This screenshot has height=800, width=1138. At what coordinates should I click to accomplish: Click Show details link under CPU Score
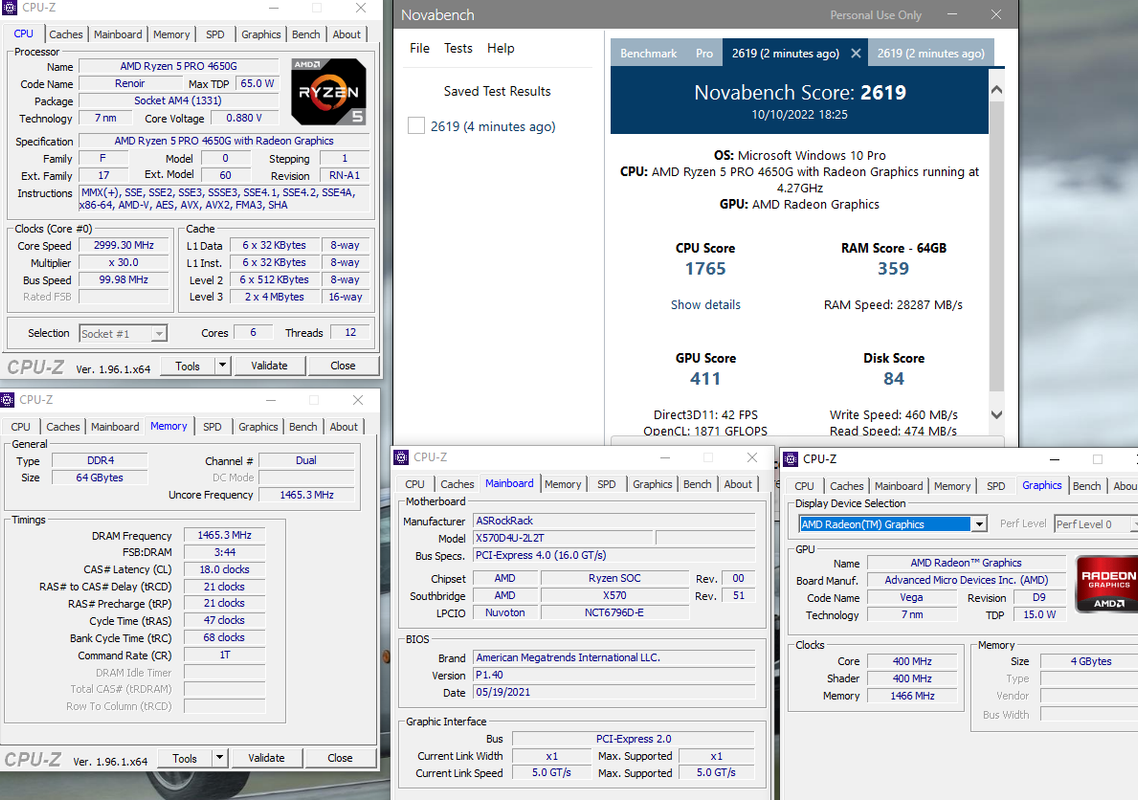705,305
